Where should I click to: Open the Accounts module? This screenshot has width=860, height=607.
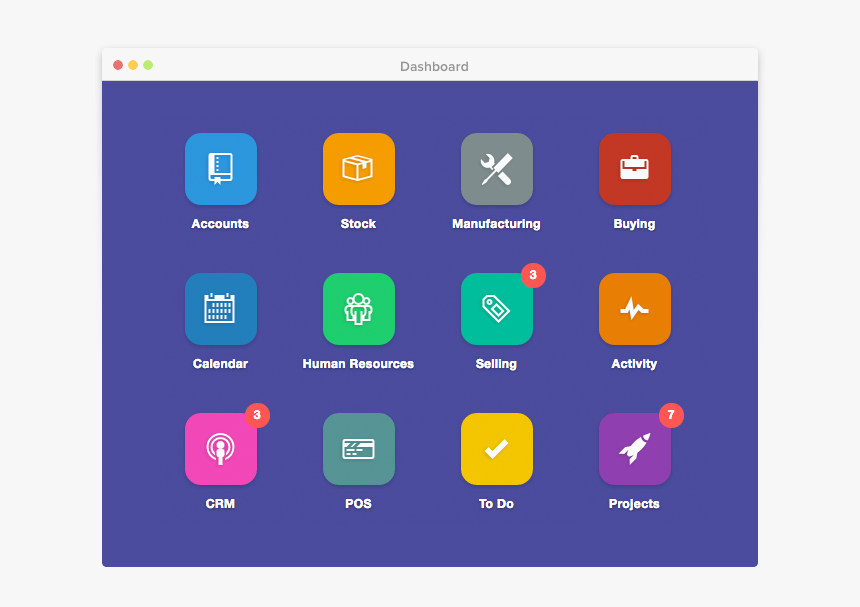[x=220, y=169]
